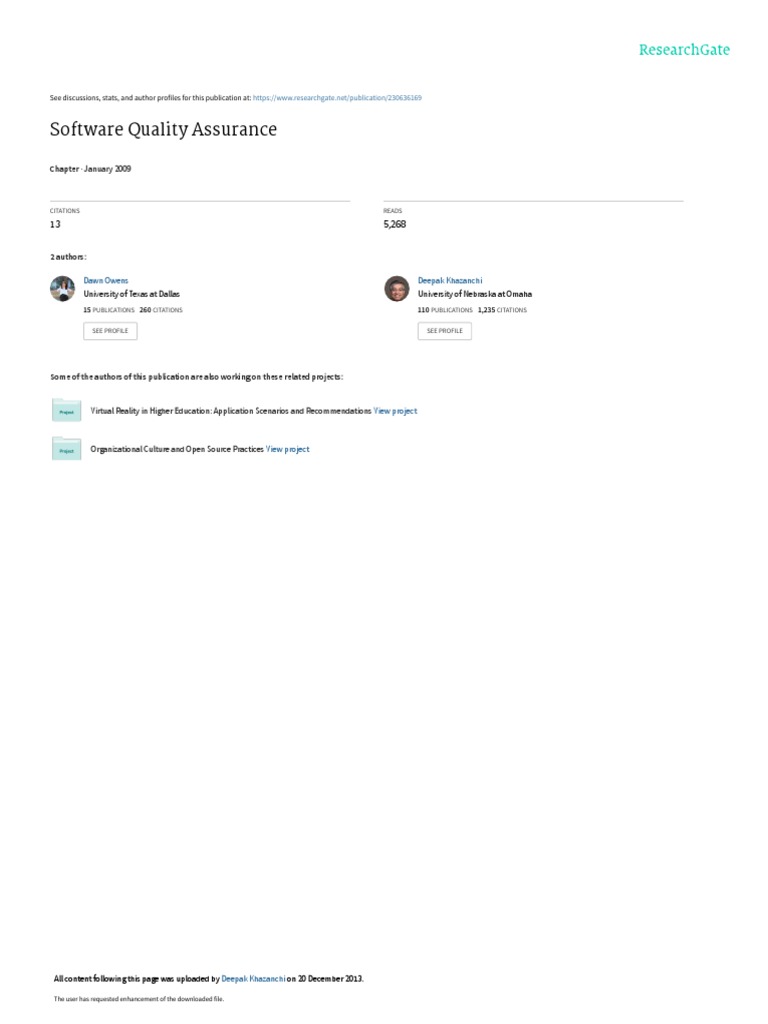768x1024 pixels.
Task: Click the Virtual Reality project folder icon
Action: pyautogui.click(x=67, y=411)
